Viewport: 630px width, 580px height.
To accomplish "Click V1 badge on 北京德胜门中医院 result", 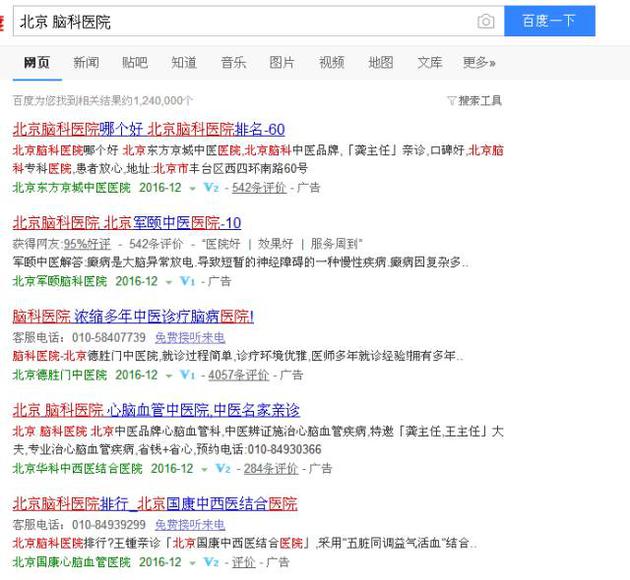I will click(x=188, y=375).
